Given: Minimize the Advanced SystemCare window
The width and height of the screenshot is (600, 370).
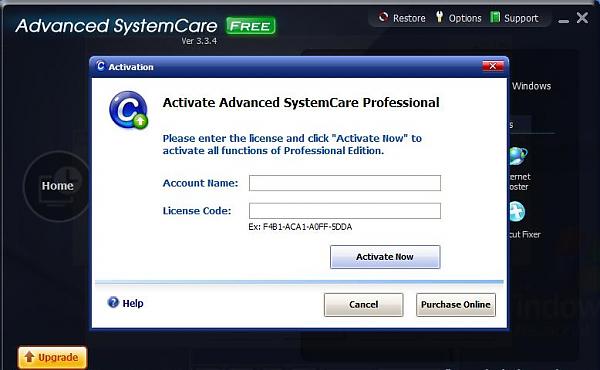Looking at the screenshot, I should (563, 21).
